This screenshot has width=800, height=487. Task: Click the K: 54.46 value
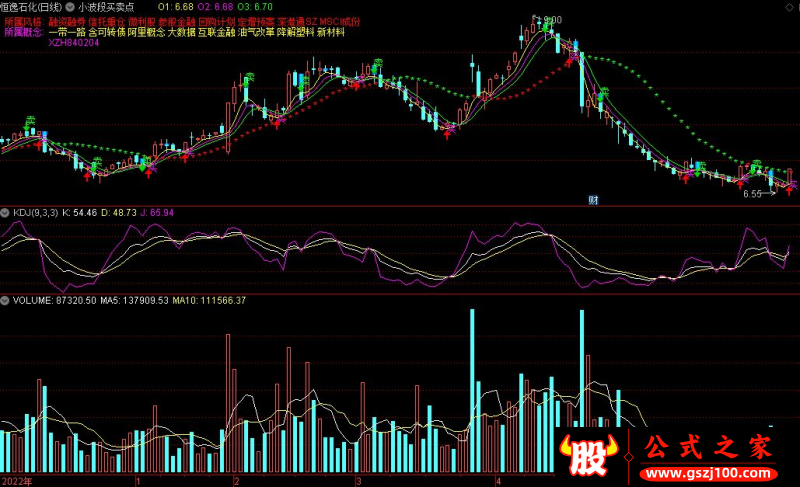[80, 213]
